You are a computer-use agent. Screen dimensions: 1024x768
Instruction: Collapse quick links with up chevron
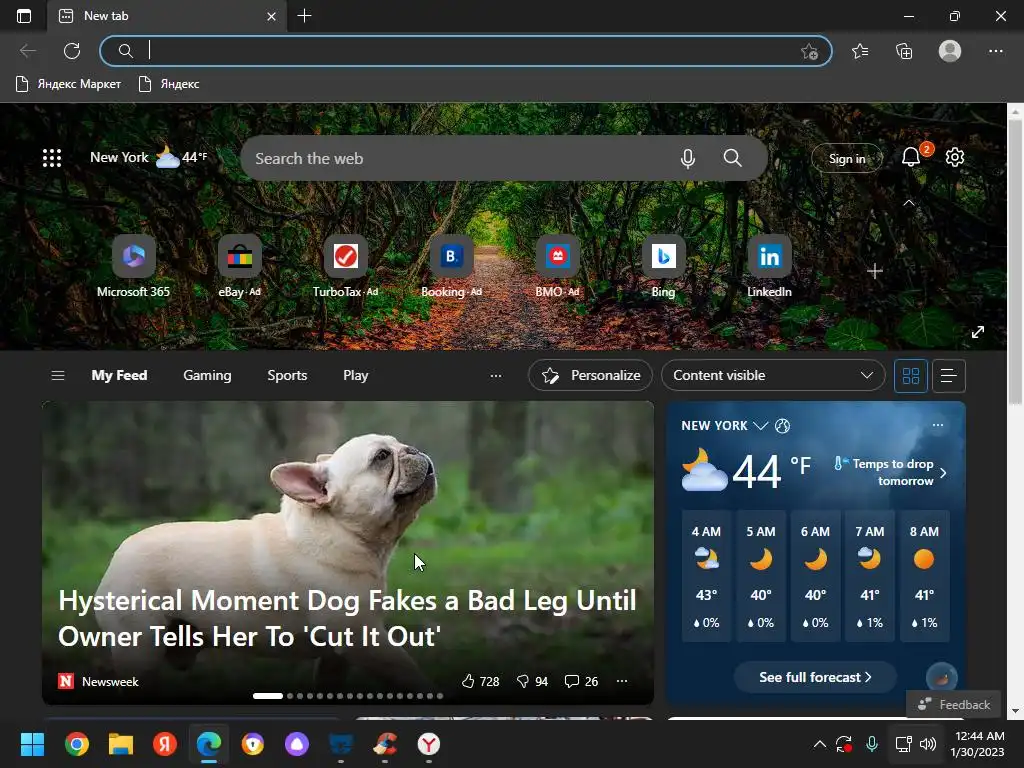point(908,203)
